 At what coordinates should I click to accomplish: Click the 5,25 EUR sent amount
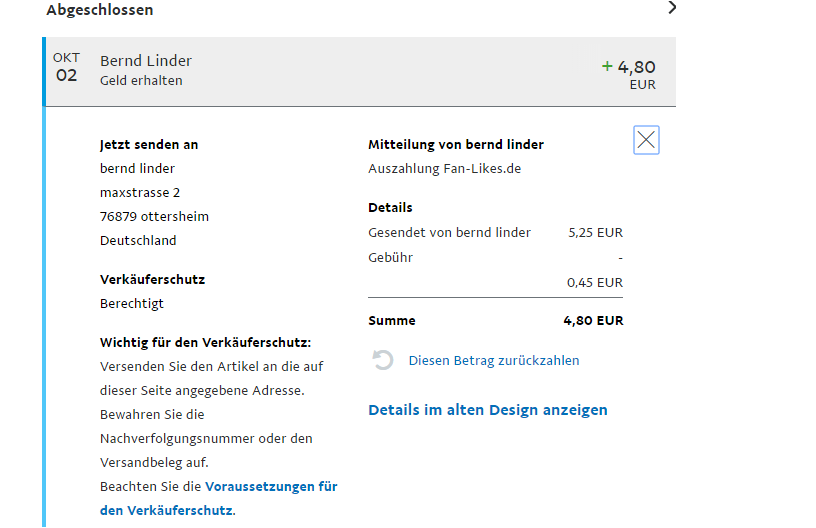pyautogui.click(x=595, y=232)
